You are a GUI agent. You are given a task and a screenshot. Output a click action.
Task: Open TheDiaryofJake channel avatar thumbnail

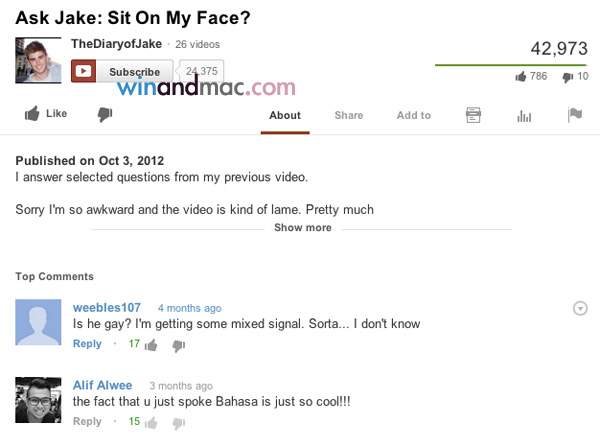tap(39, 61)
